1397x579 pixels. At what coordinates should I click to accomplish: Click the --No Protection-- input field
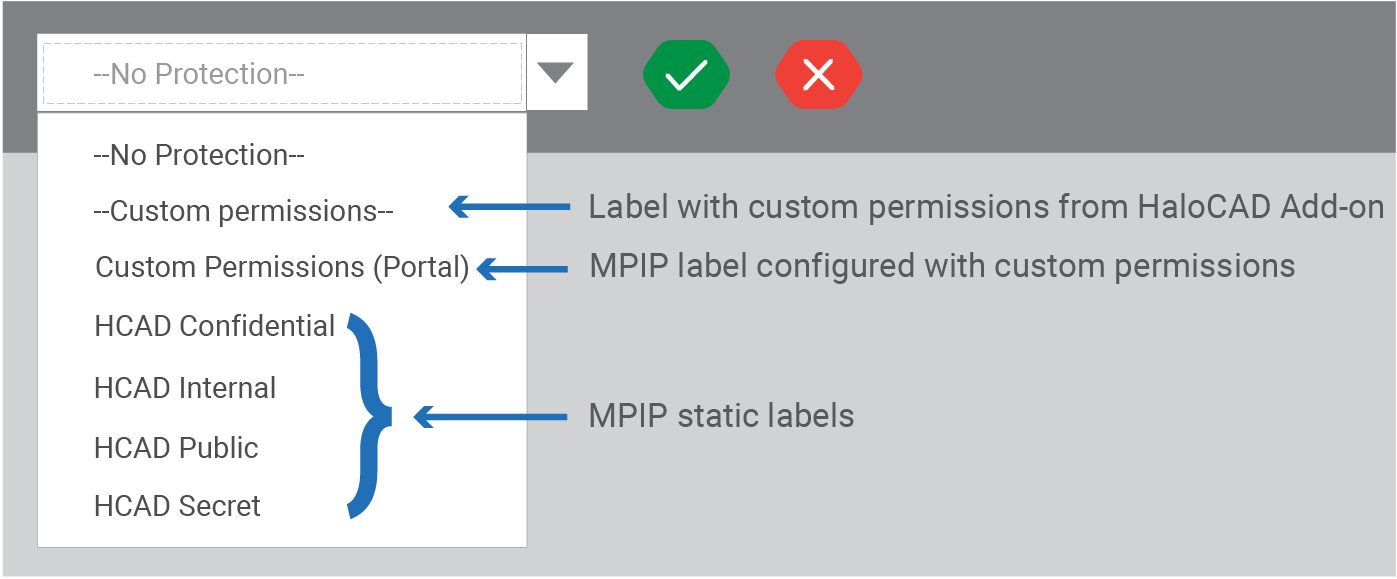(x=281, y=71)
